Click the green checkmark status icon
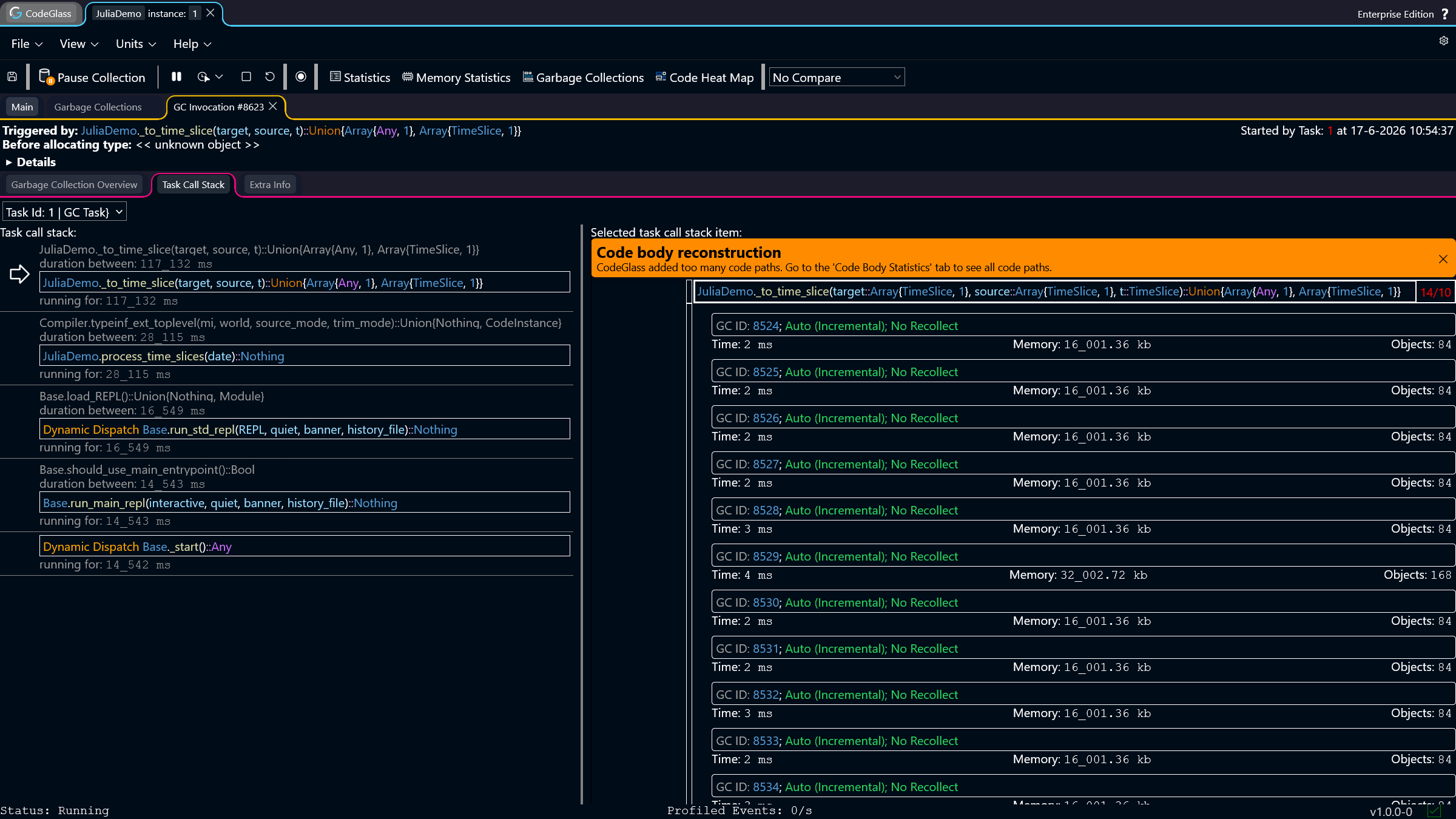This screenshot has width=1456, height=819. [x=1434, y=811]
